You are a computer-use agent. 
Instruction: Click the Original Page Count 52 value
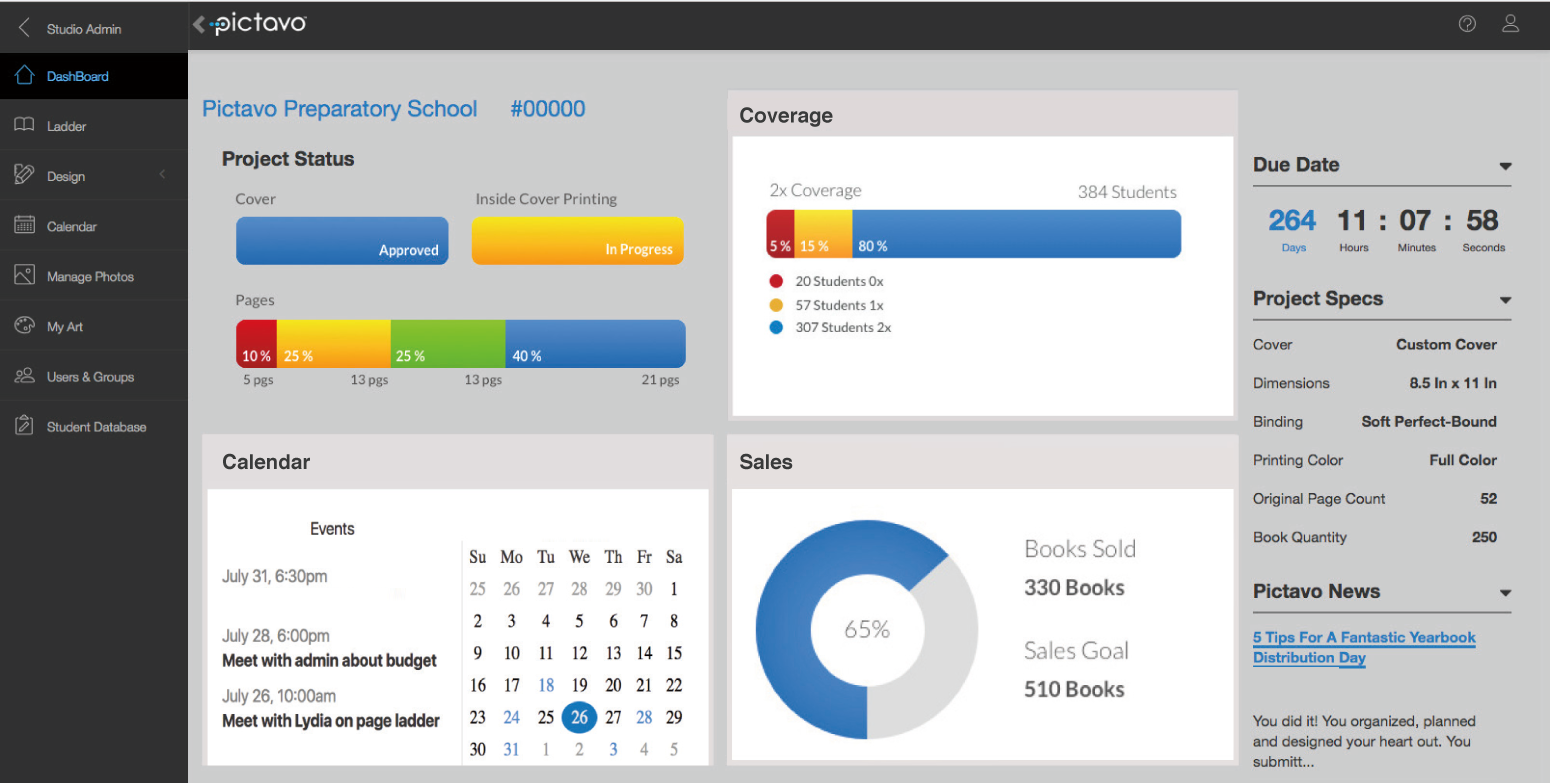pos(1488,498)
